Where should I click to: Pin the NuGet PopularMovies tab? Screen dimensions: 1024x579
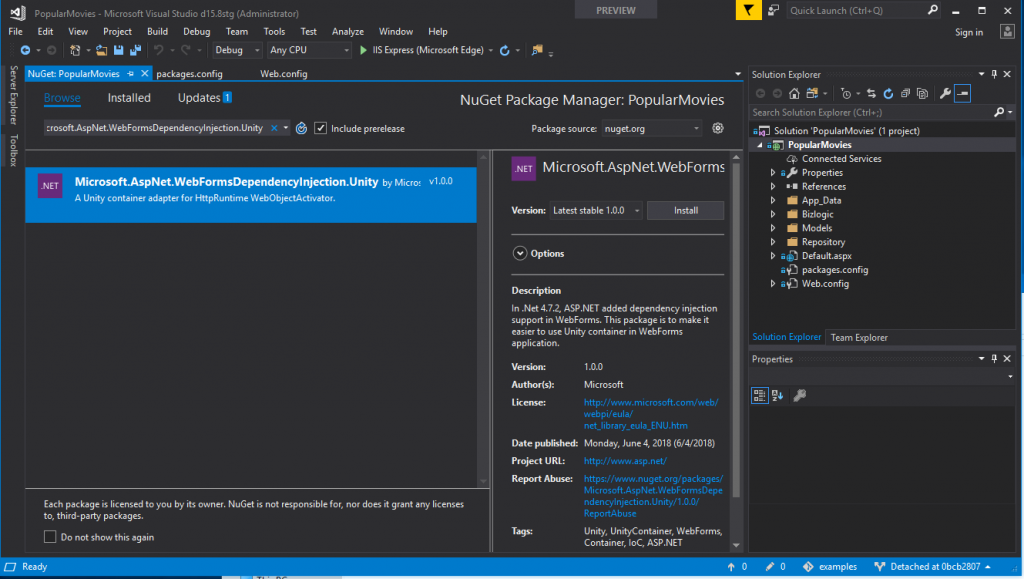(x=131, y=74)
